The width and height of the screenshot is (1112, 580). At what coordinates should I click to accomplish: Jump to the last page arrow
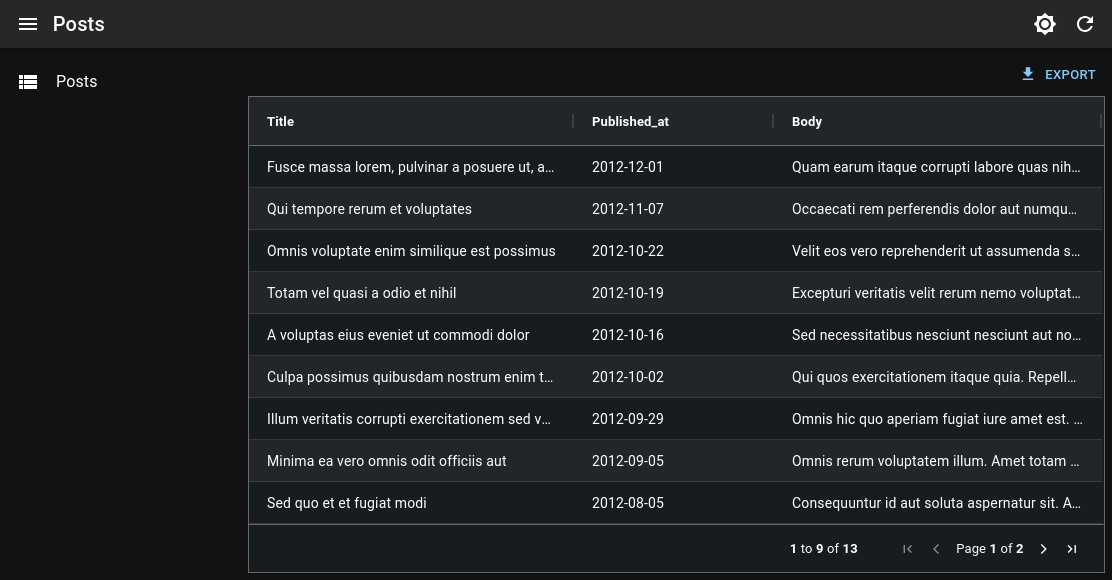point(1072,549)
